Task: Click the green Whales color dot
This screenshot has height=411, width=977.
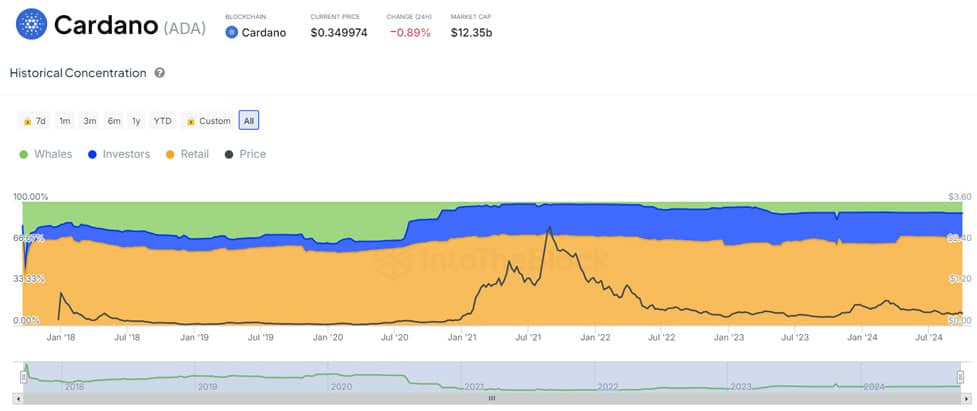Action: pyautogui.click(x=24, y=154)
